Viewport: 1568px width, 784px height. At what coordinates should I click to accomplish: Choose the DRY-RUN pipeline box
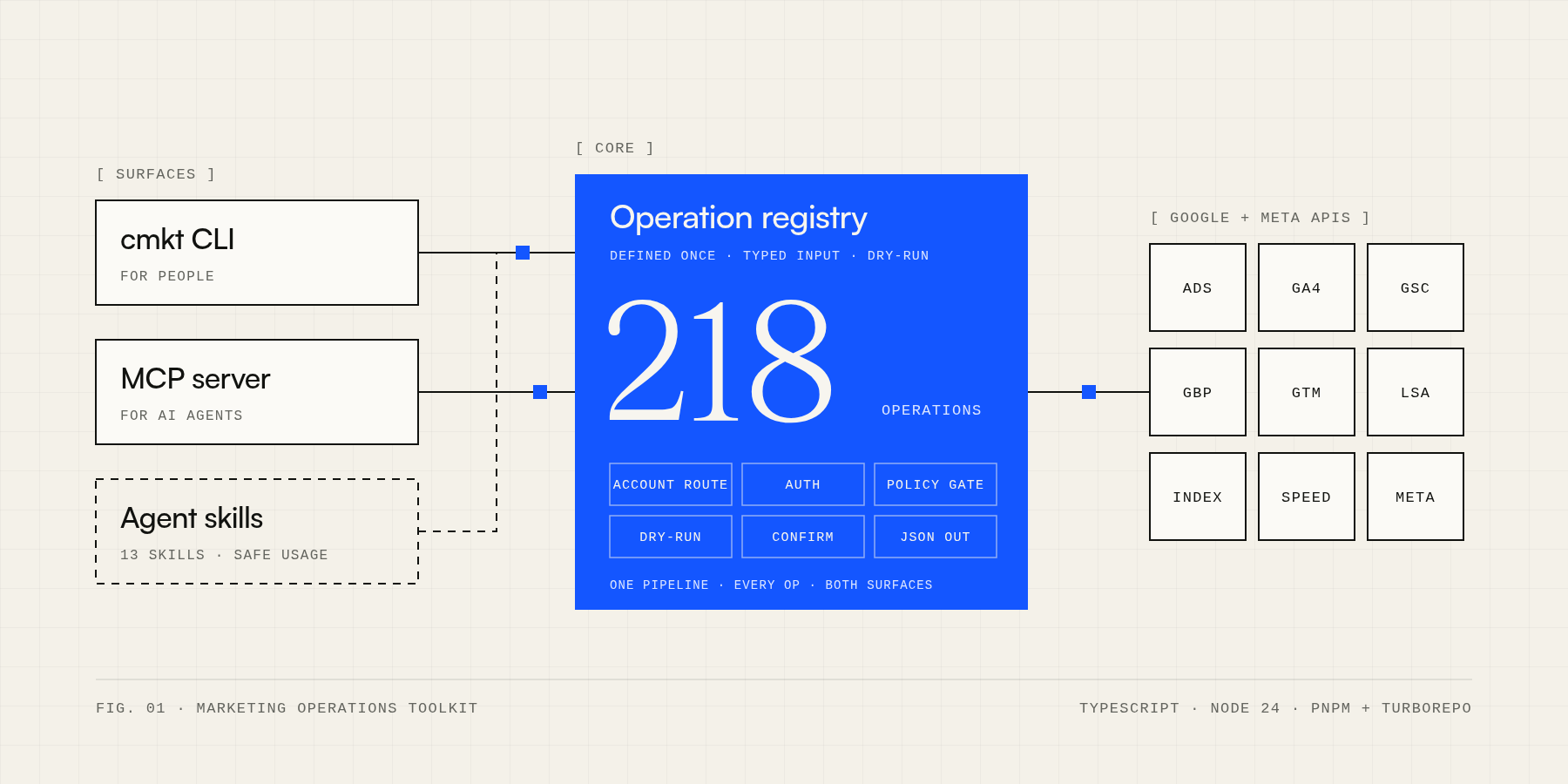point(671,537)
